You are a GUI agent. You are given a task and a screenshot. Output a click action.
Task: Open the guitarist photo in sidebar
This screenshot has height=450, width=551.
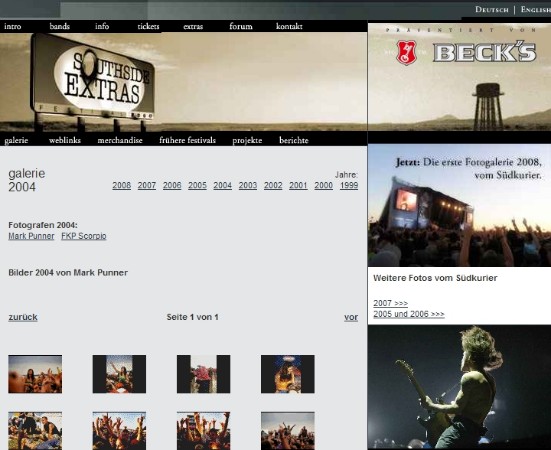[x=459, y=387]
